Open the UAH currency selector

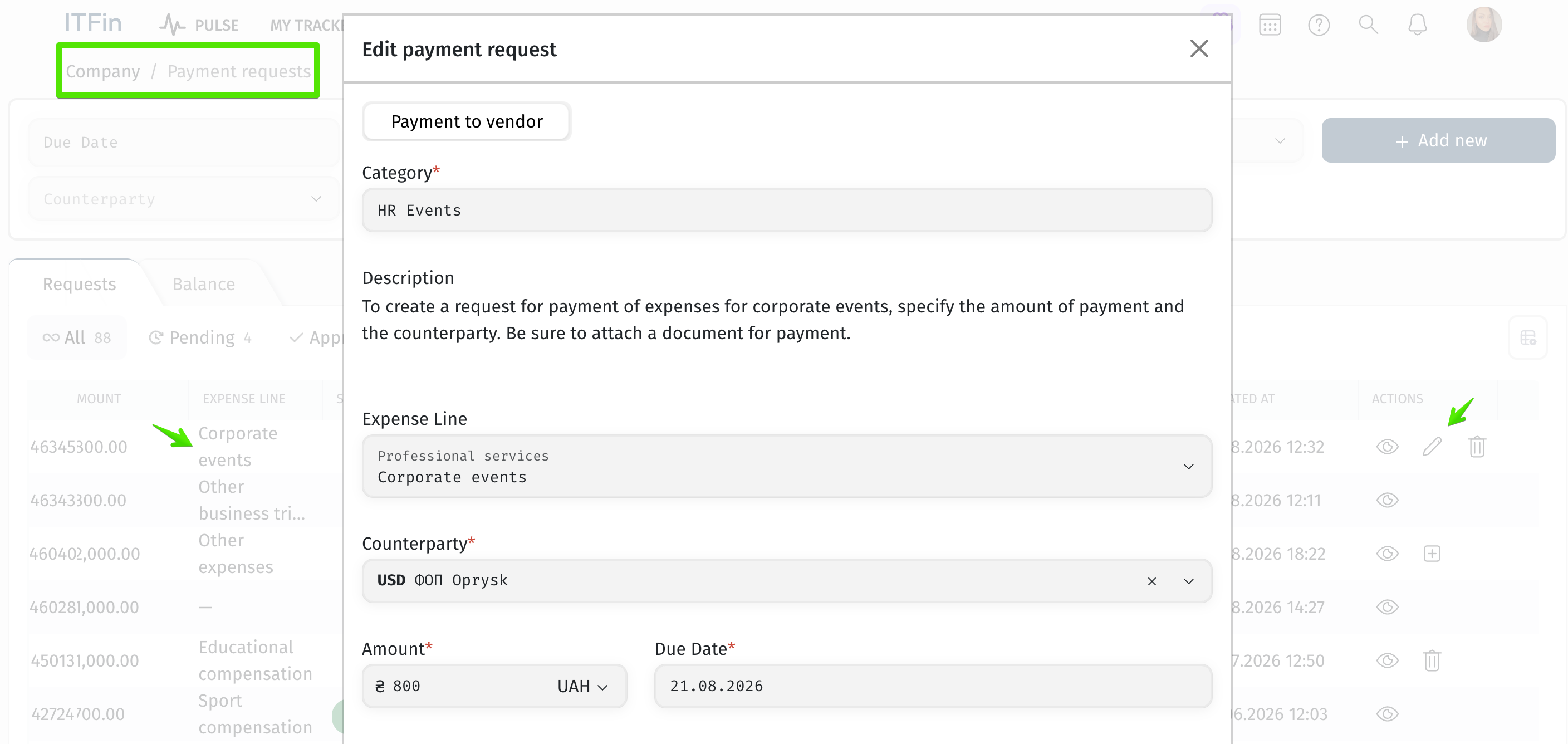click(582, 686)
